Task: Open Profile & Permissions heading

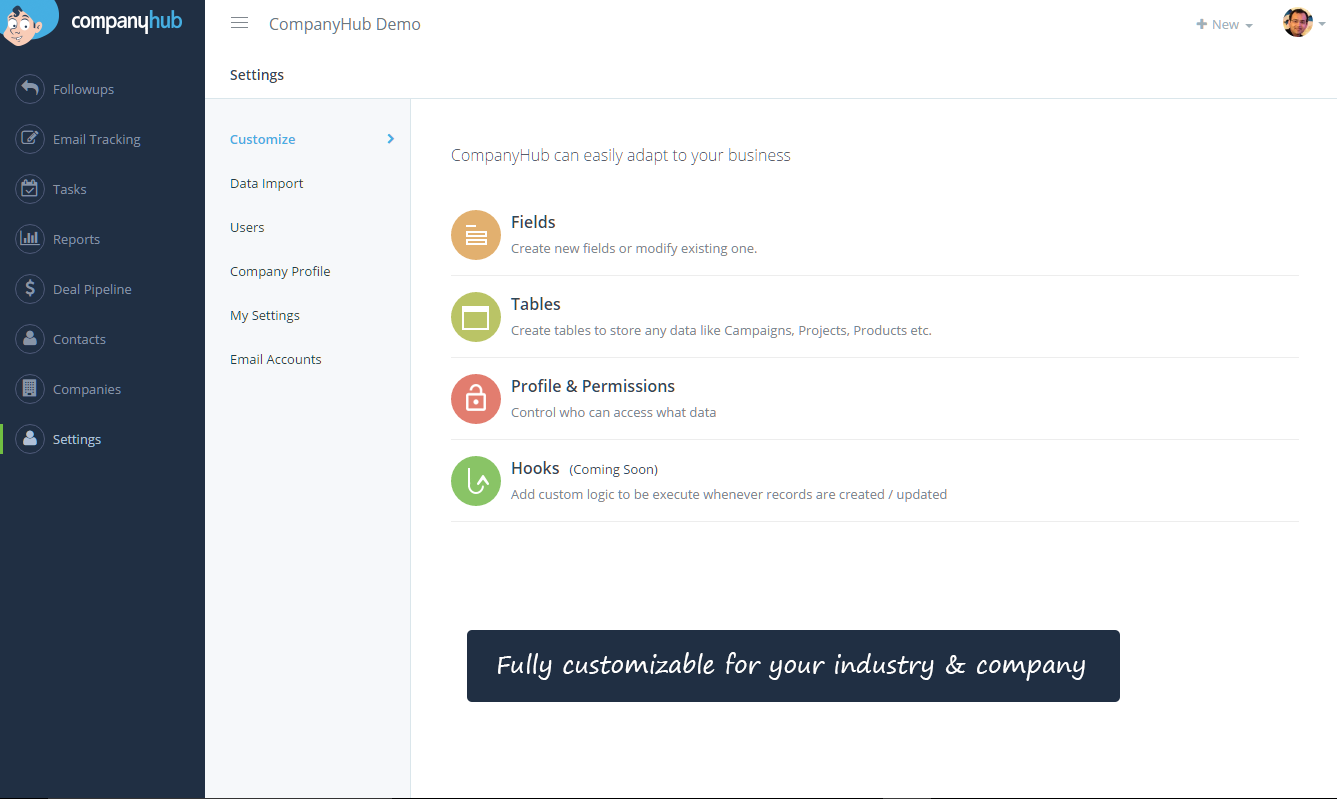Action: [x=593, y=386]
